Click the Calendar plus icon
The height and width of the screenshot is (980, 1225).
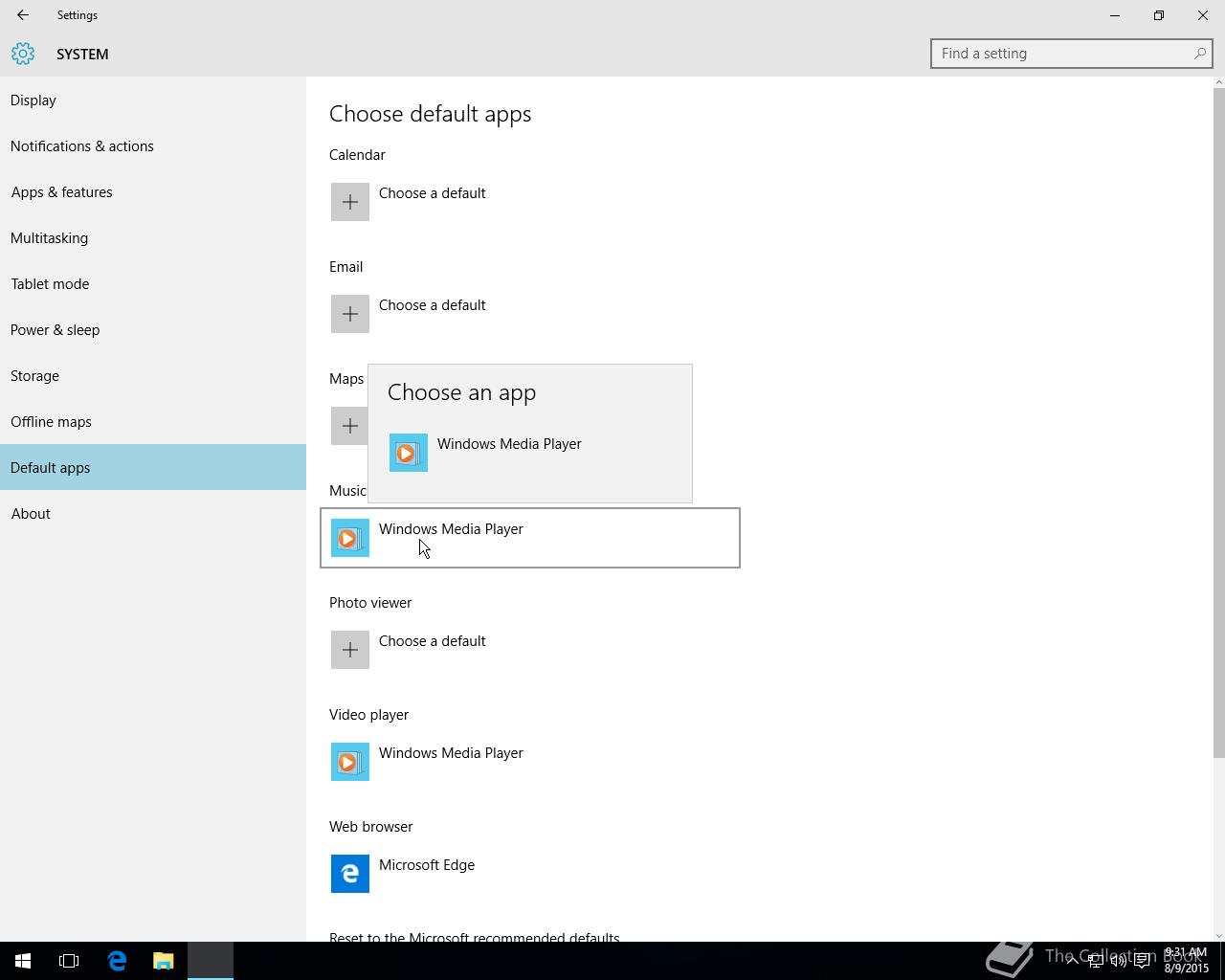(350, 202)
